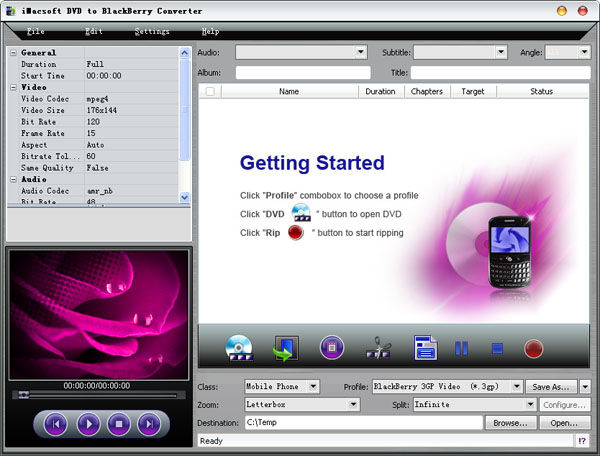
Task: Play the preview video
Action: click(89, 424)
